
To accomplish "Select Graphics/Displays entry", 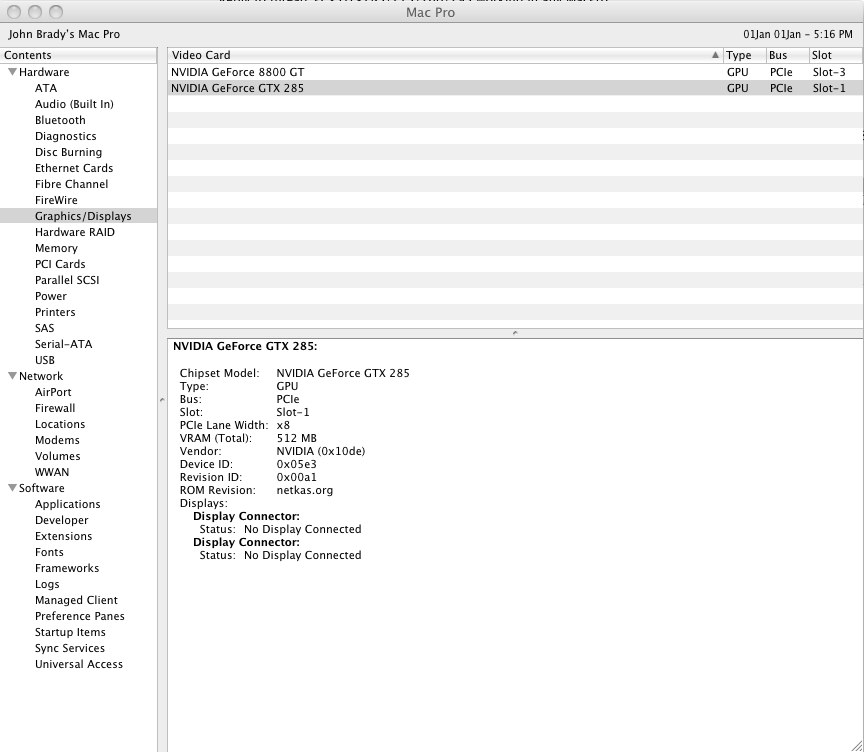I will click(x=78, y=216).
